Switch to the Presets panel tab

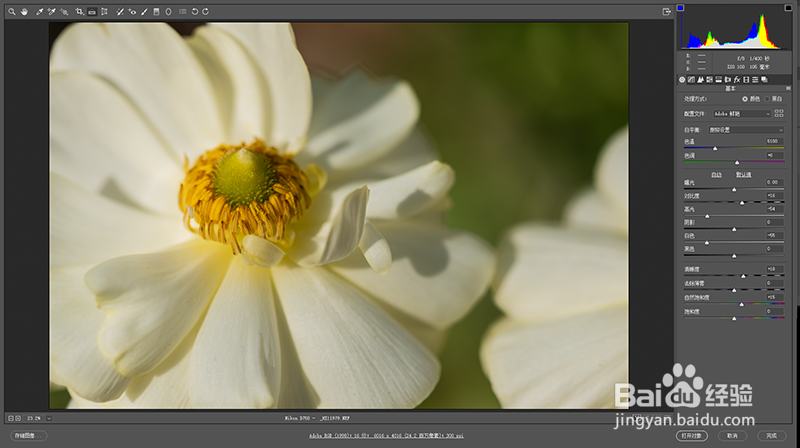pyautogui.click(x=755, y=80)
